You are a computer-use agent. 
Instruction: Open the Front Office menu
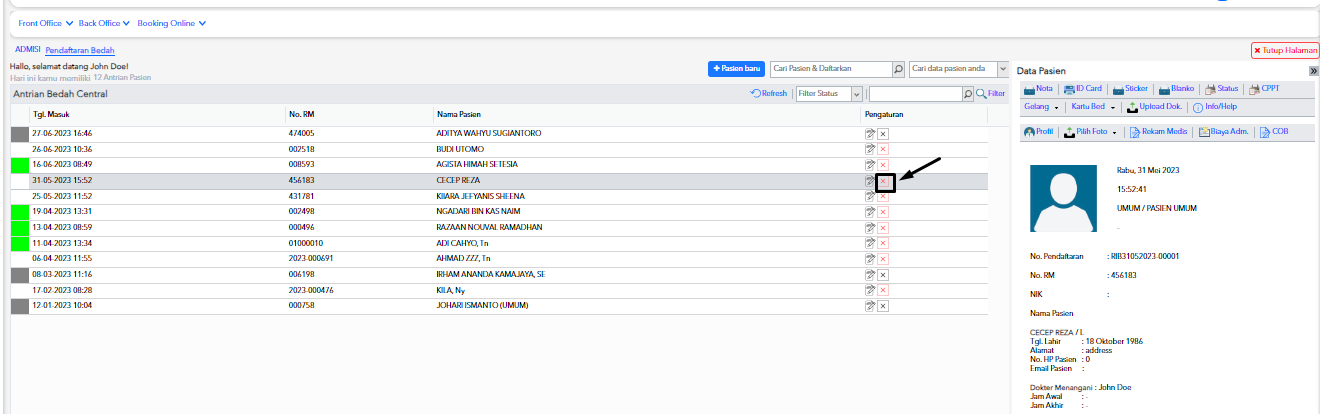(45, 23)
